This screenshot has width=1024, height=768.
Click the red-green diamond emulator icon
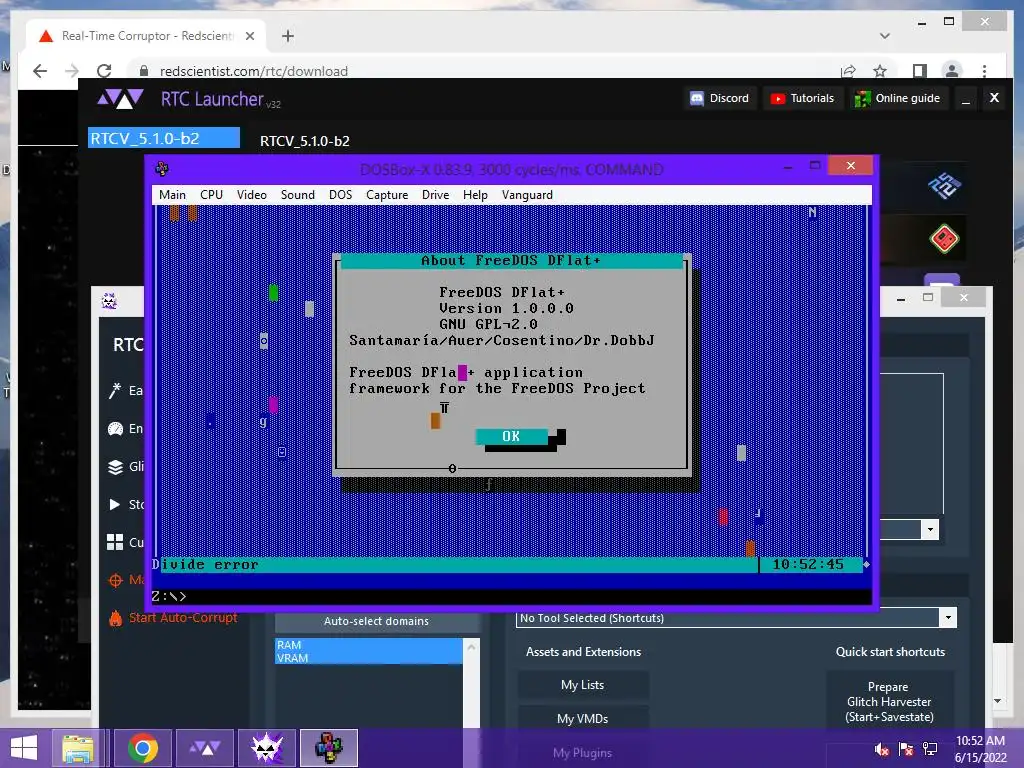pyautogui.click(x=944, y=238)
